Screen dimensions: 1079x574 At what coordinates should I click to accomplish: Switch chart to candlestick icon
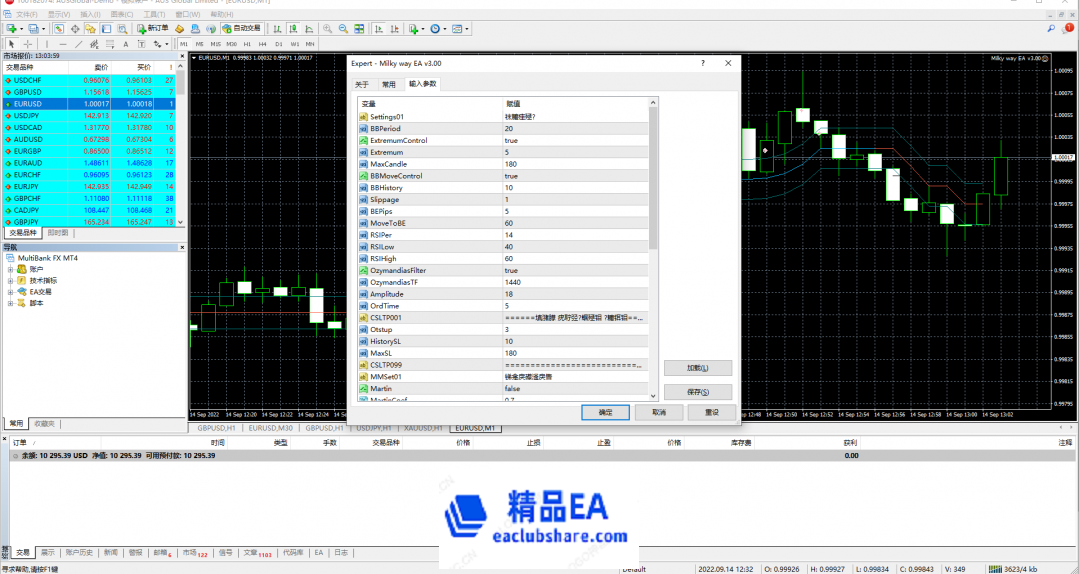point(293,29)
